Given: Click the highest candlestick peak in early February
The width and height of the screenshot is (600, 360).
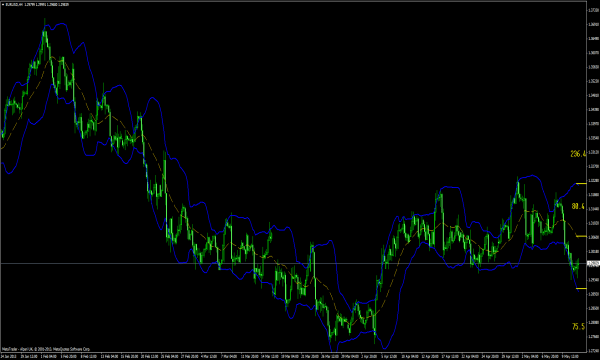Looking at the screenshot, I should (44, 20).
